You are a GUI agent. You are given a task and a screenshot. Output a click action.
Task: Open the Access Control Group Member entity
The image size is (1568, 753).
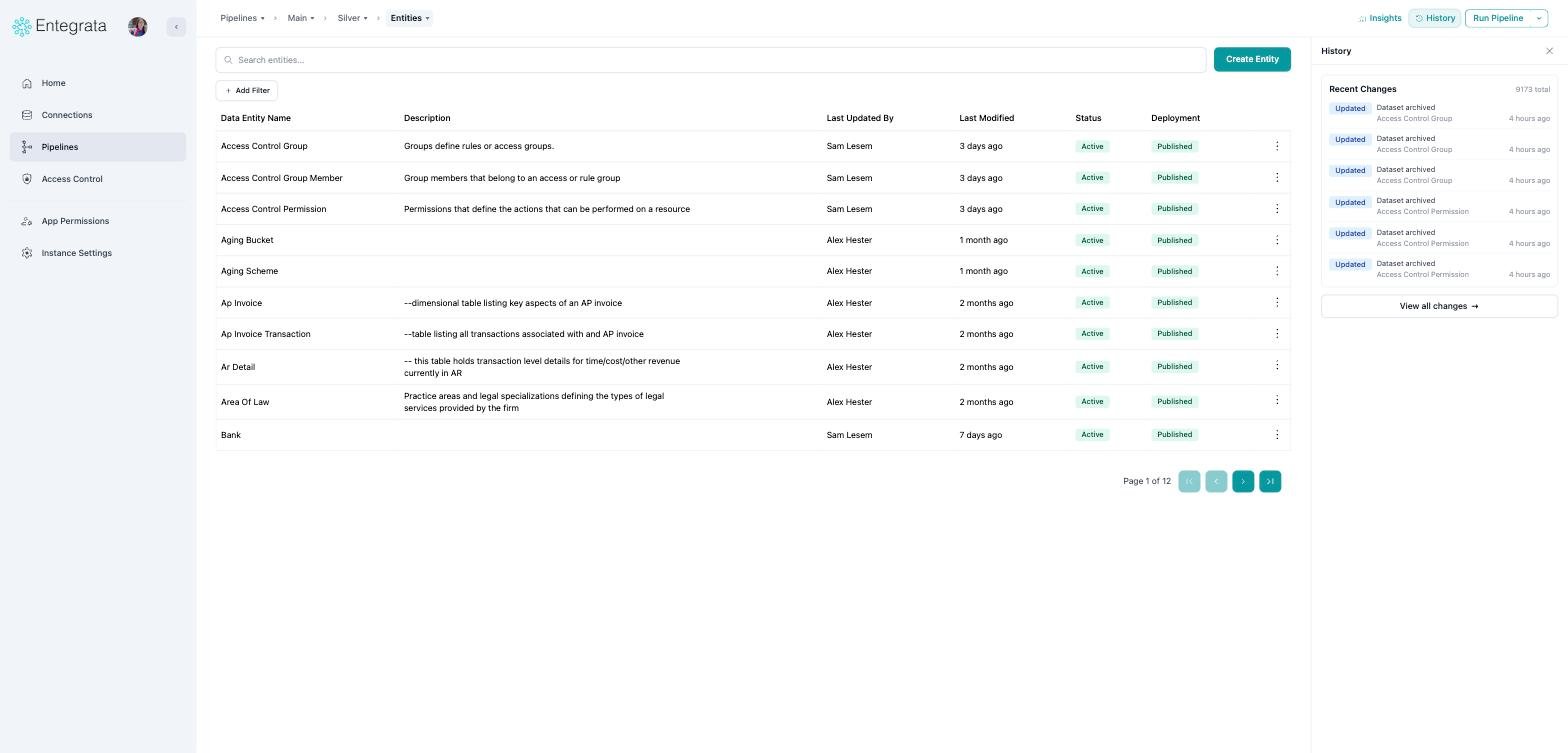coord(282,178)
